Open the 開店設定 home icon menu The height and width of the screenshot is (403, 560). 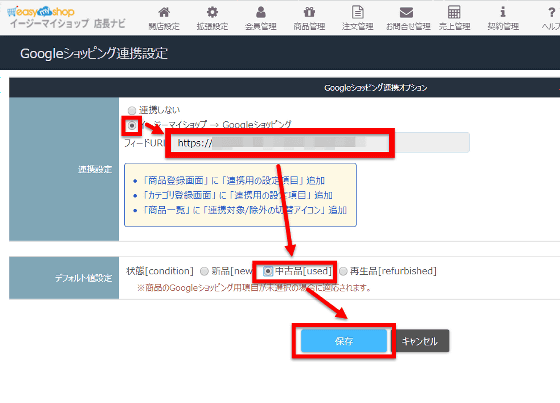[164, 18]
